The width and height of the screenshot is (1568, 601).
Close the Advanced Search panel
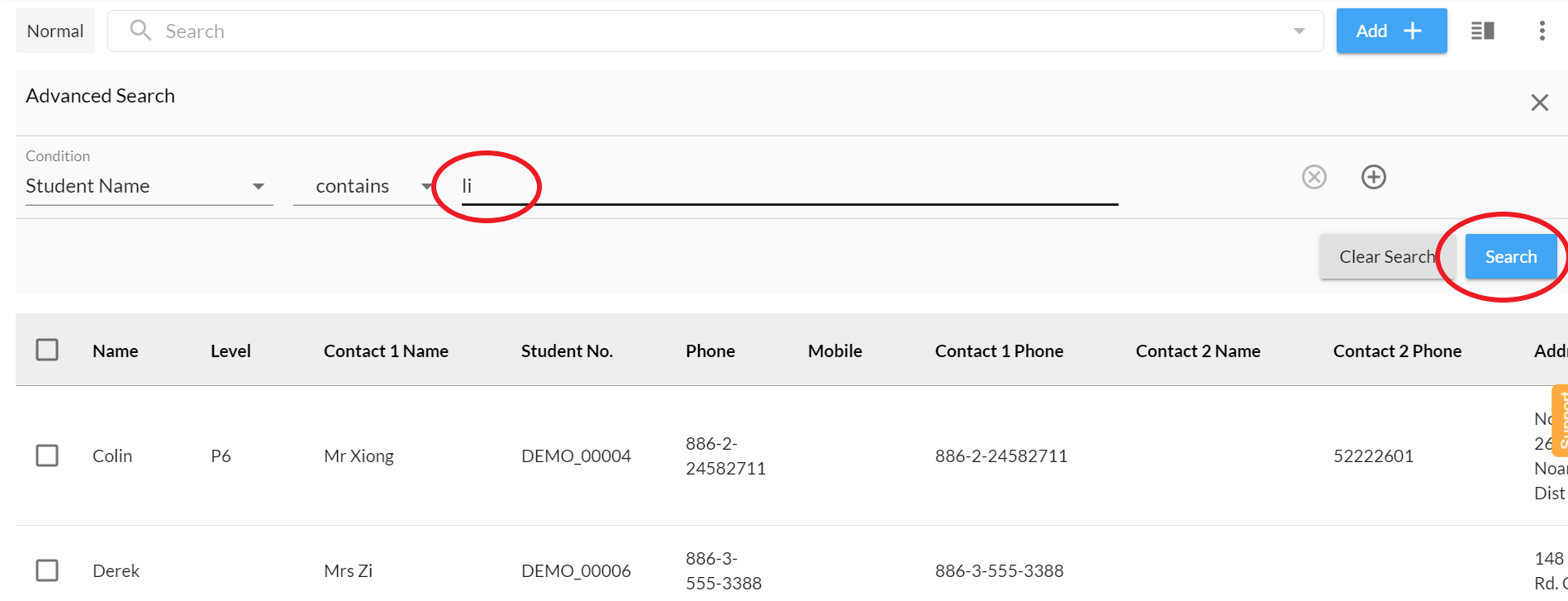point(1539,103)
